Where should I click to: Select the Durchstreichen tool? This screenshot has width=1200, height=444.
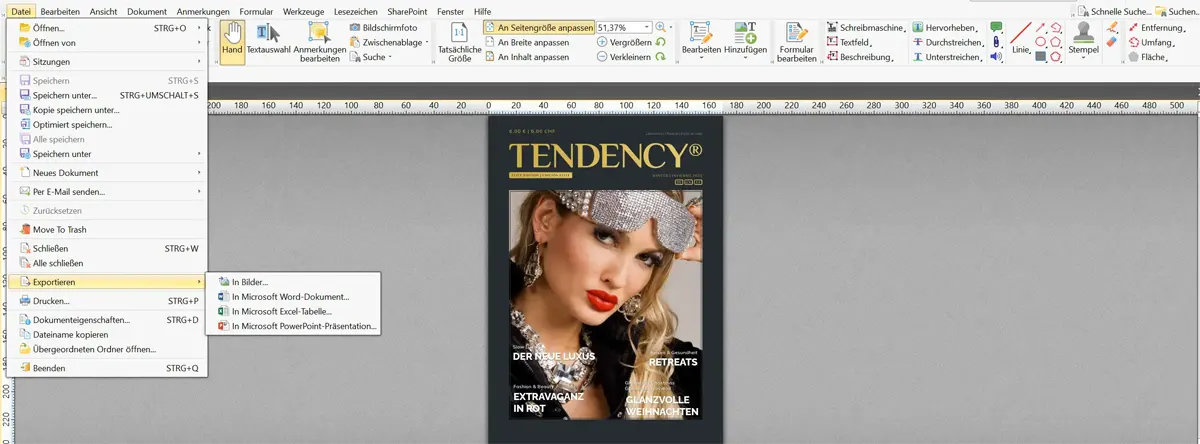tap(948, 43)
